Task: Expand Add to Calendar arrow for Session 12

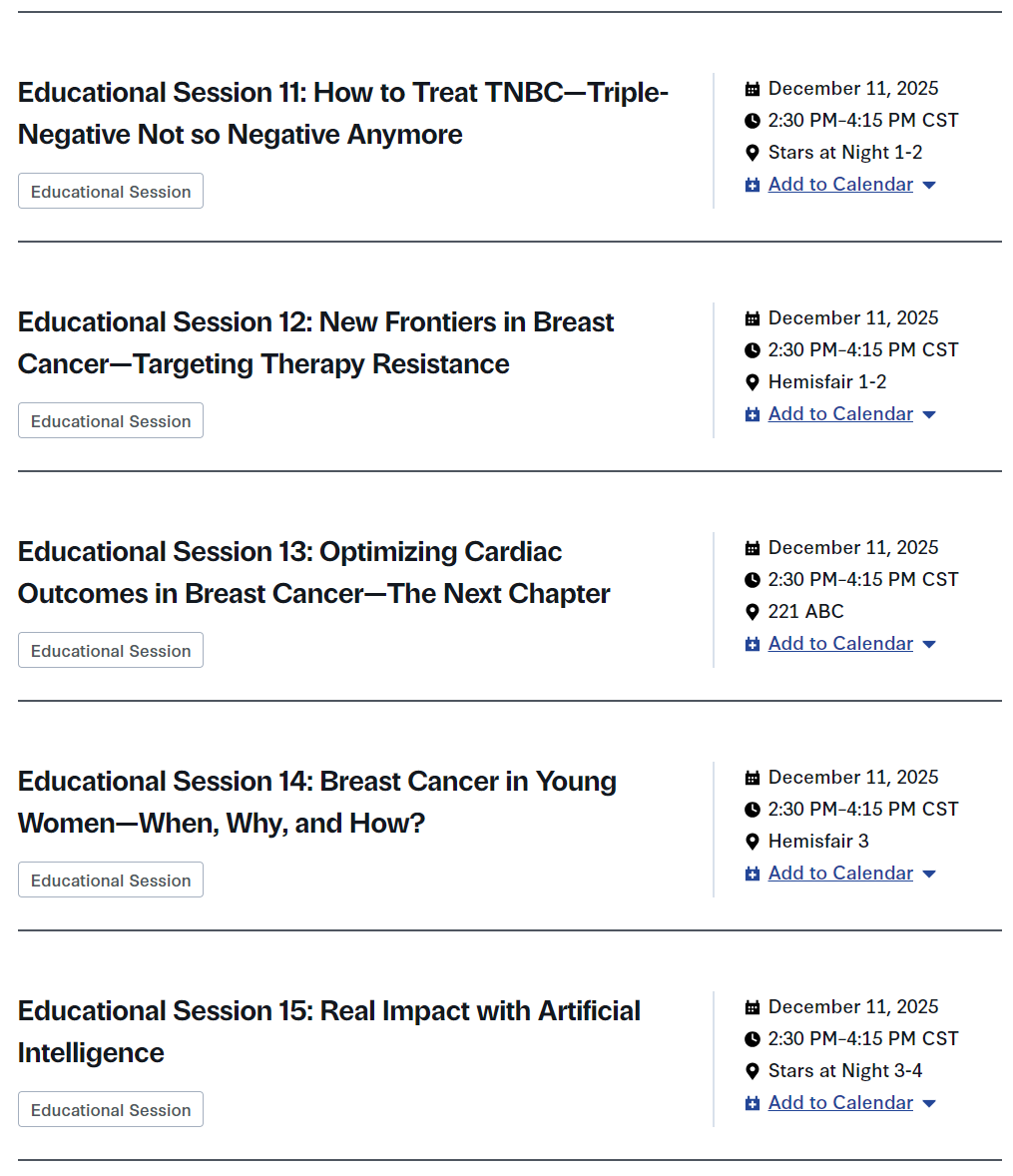Action: [929, 415]
